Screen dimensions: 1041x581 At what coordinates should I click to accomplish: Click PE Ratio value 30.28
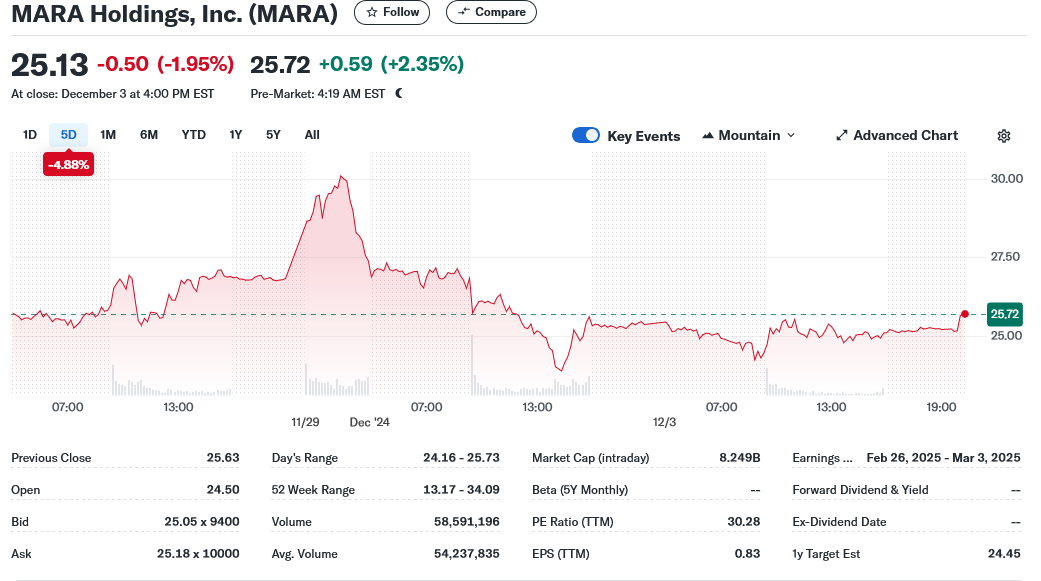pos(744,521)
